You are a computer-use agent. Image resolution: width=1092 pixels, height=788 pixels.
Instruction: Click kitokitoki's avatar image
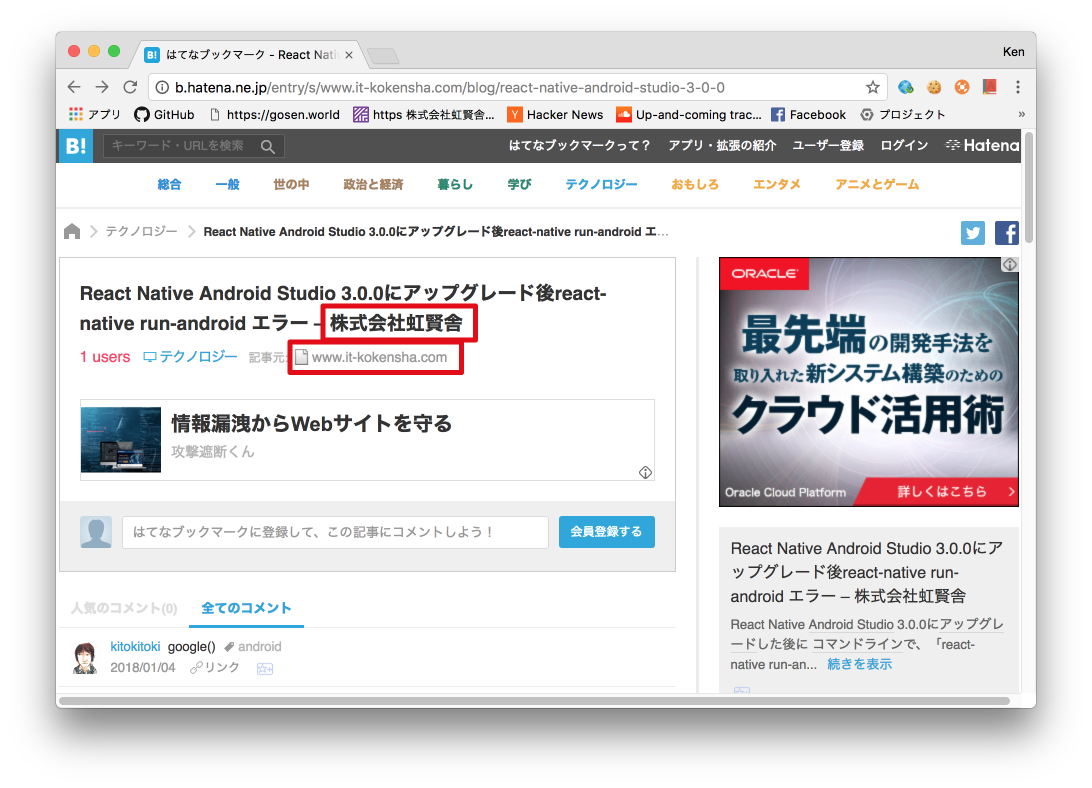85,658
